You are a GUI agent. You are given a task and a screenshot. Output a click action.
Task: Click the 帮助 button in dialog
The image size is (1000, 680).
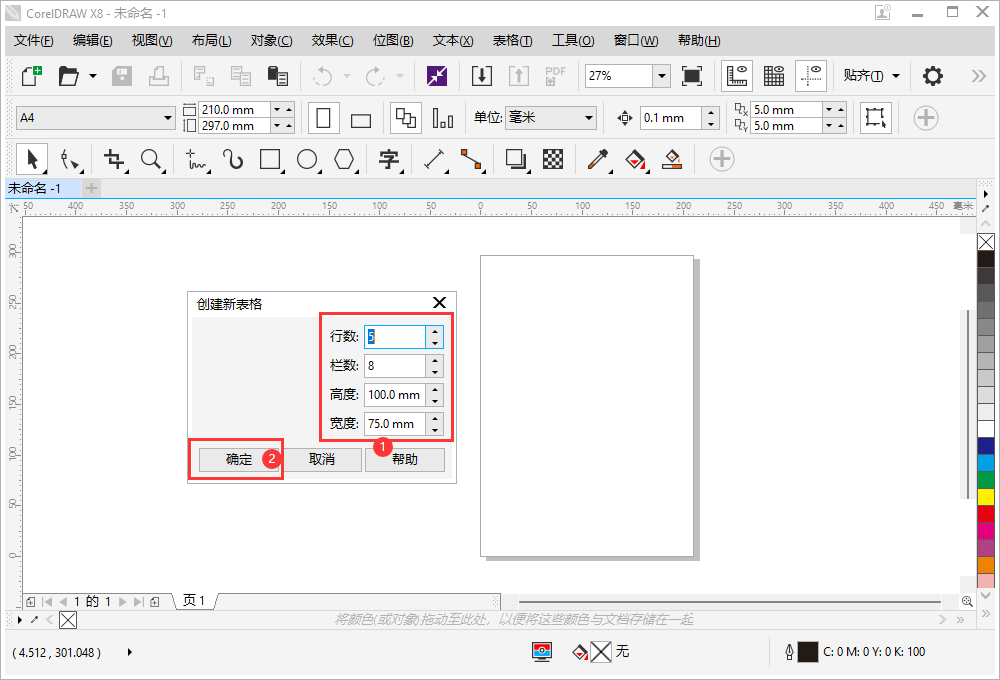(x=405, y=459)
